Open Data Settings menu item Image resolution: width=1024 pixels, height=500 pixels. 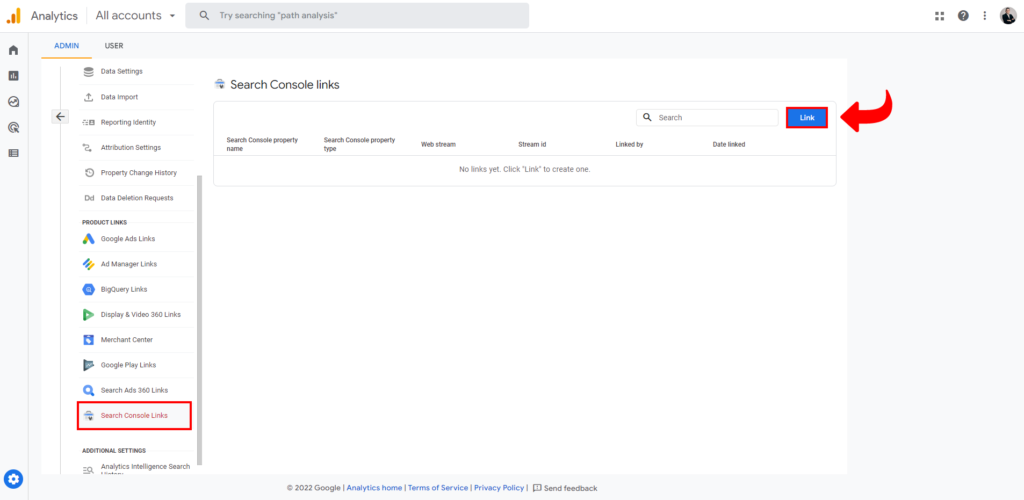[x=121, y=71]
